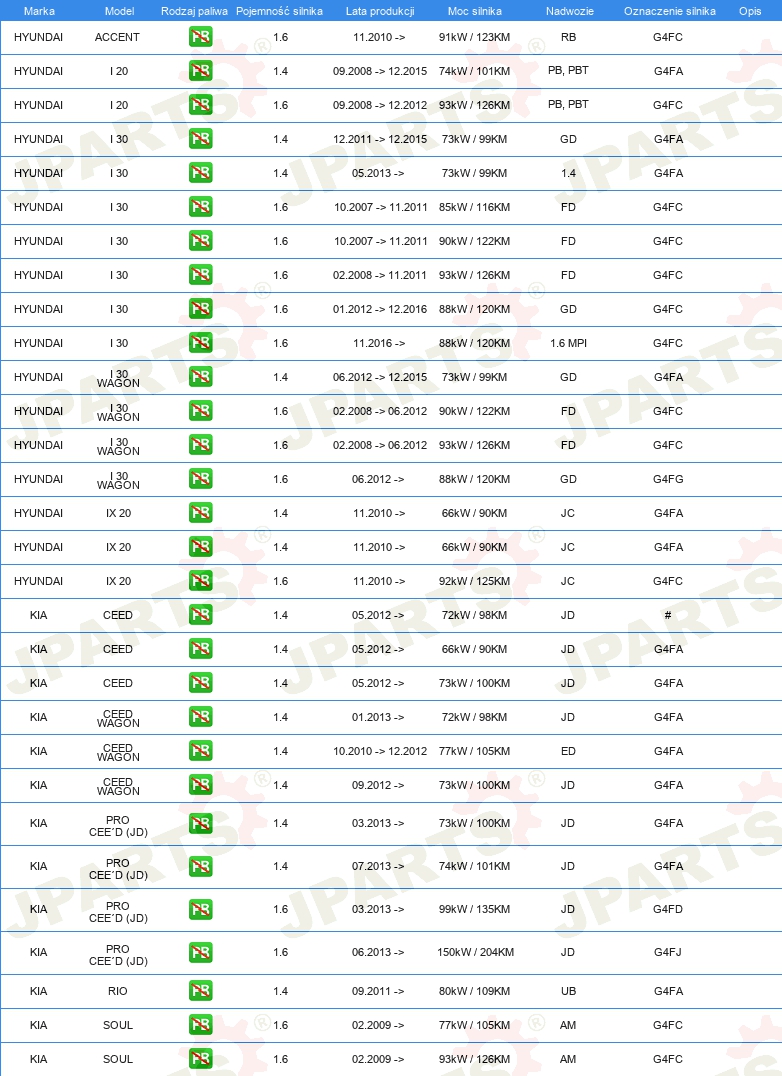782x1076 pixels.
Task: Click the fuel icon in the Ceed Wagon 09.2012 row
Action: 200,784
